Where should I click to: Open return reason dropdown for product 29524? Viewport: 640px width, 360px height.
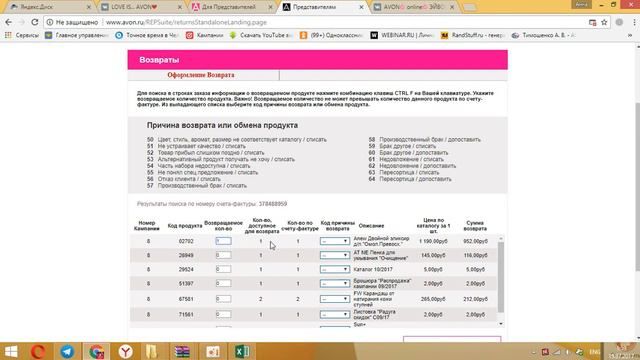pos(335,269)
